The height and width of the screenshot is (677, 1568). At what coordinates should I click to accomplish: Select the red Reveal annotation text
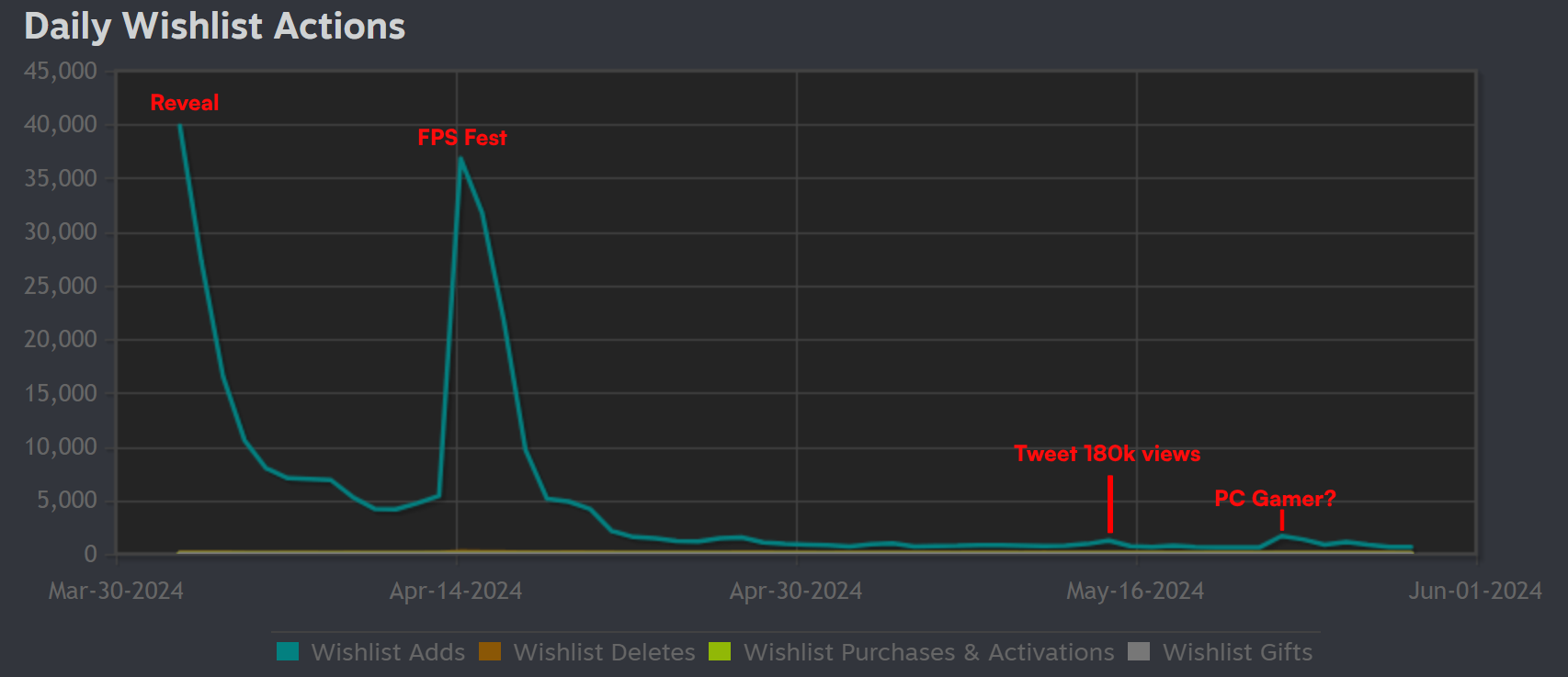tap(185, 103)
